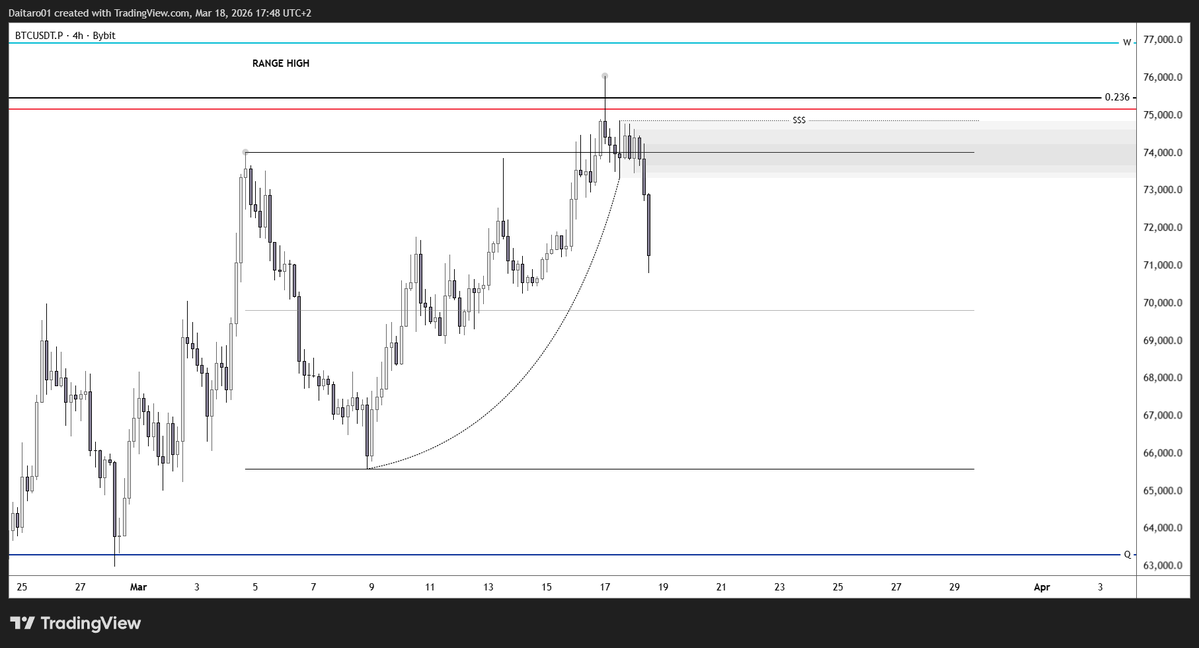This screenshot has width=1199, height=648.
Task: Click the Apr date label
Action: (1041, 588)
